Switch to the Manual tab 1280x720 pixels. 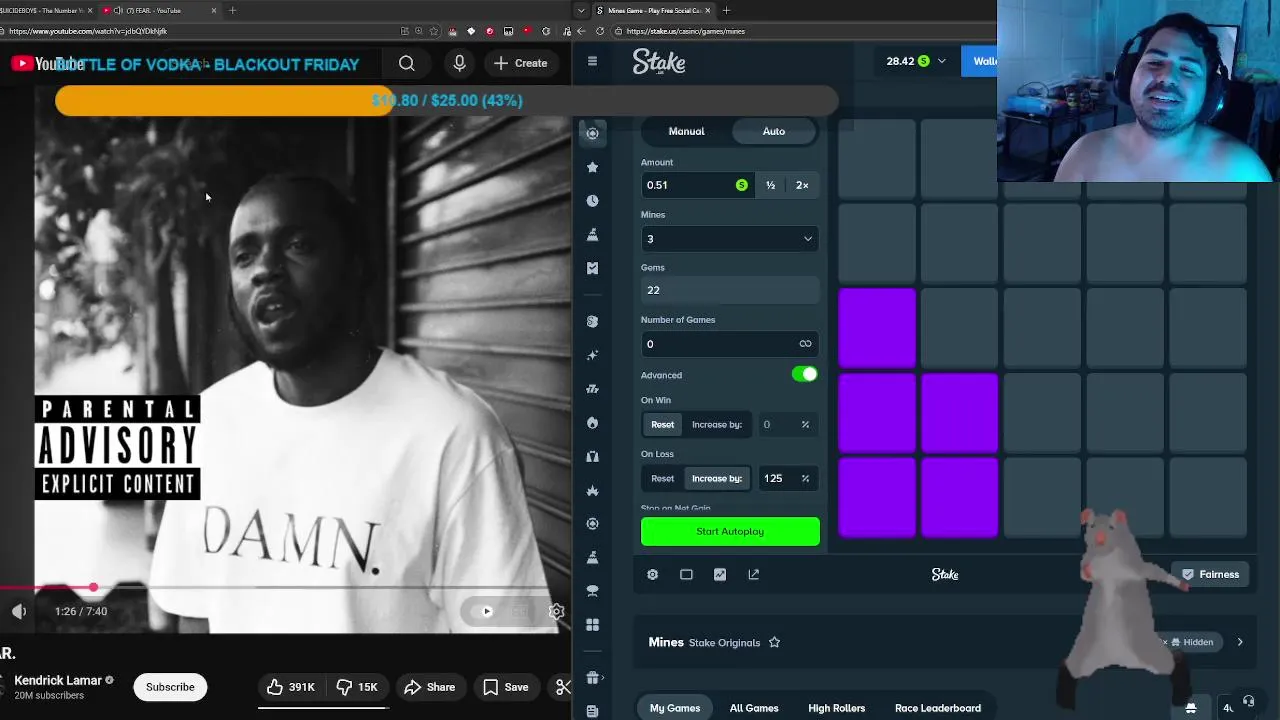click(686, 131)
